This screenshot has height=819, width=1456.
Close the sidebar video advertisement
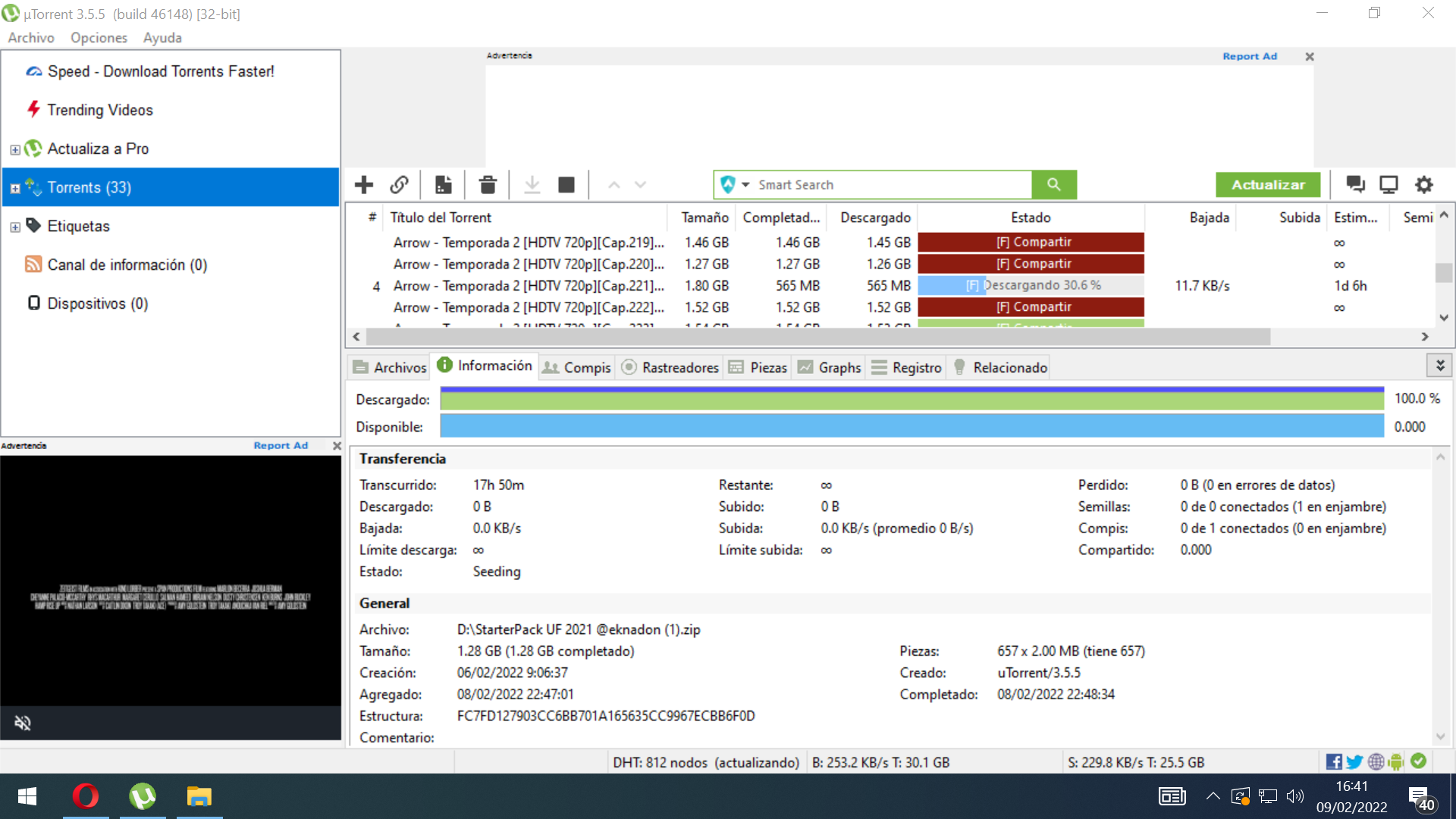[x=337, y=446]
